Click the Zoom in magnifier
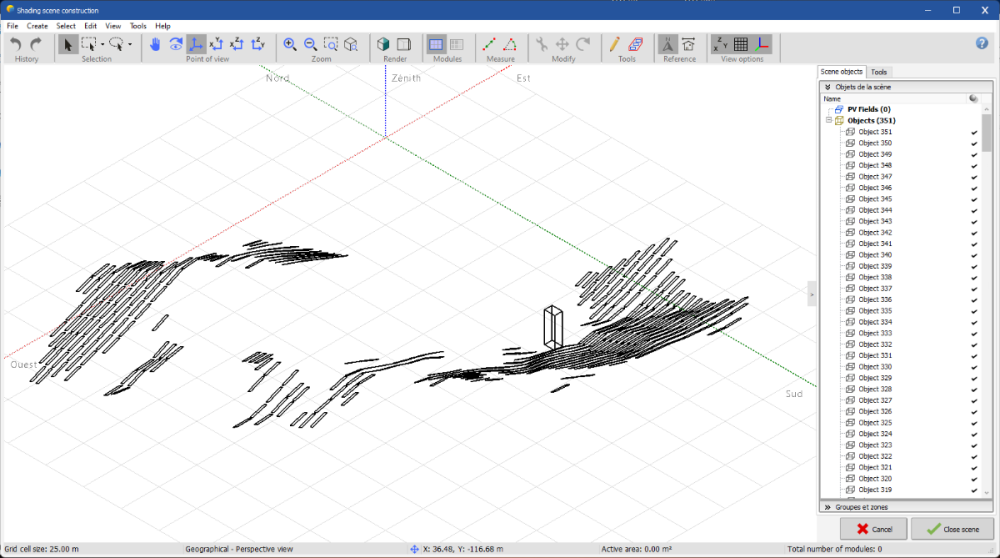The image size is (1000, 558). click(x=290, y=44)
